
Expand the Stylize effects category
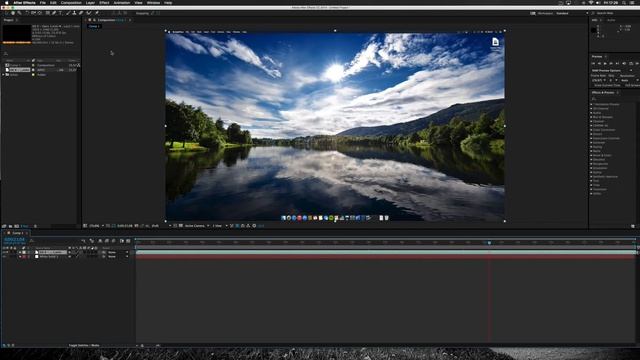(x=591, y=172)
